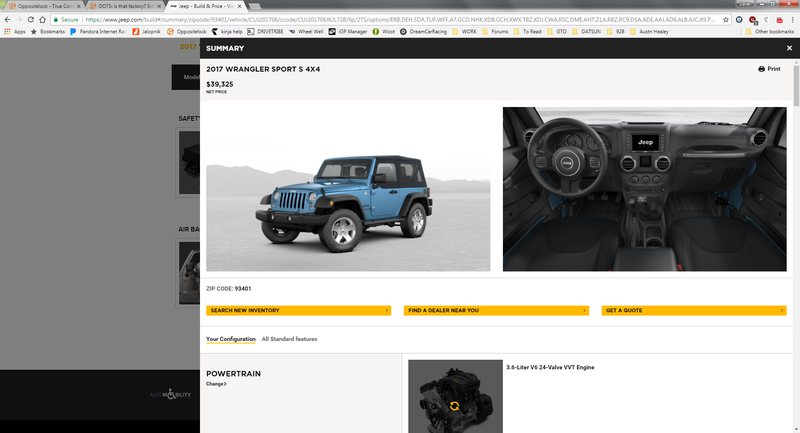Viewport: 800px width, 433px height.
Task: Click the browser Back arrow
Action: click(x=7, y=19)
